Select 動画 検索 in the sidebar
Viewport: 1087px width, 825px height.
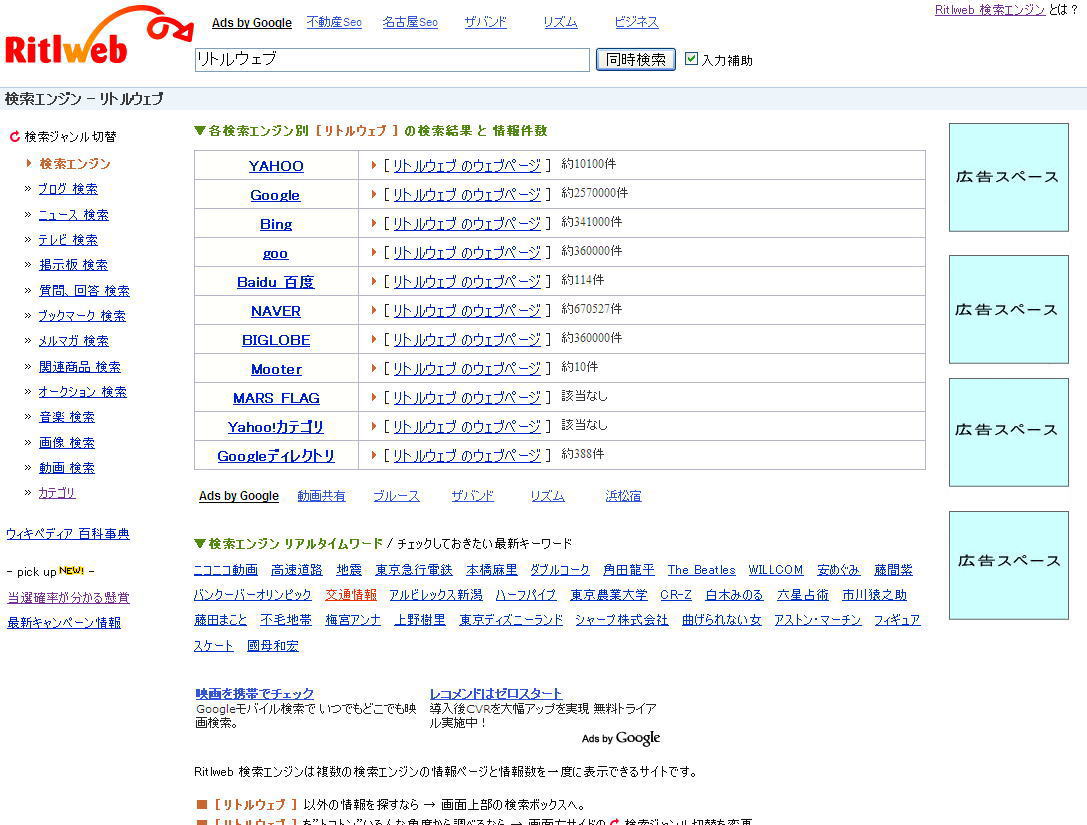67,468
